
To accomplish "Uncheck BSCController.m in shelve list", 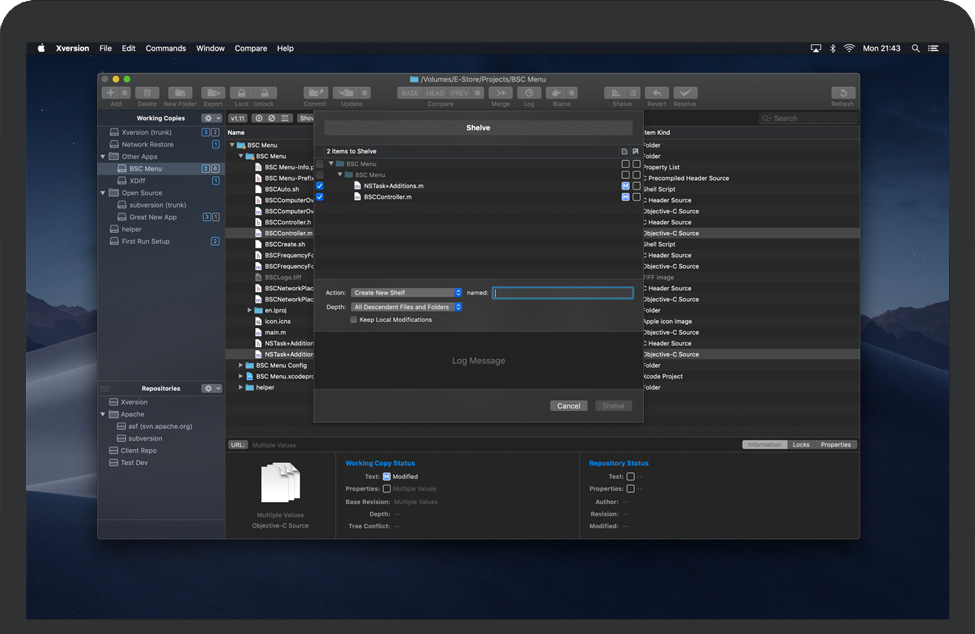I will coord(320,197).
